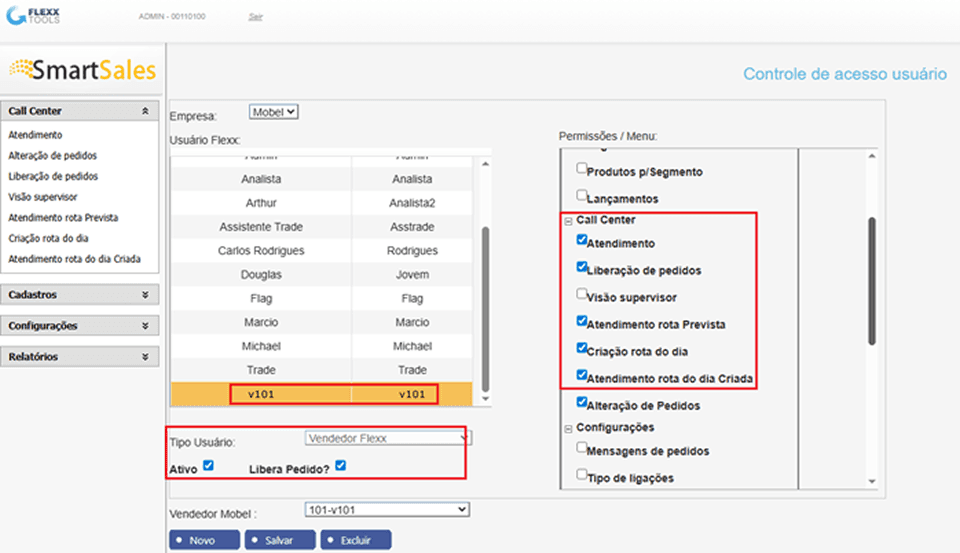Open Atendimento in the sidebar
This screenshot has width=960, height=553.
pyautogui.click(x=35, y=135)
